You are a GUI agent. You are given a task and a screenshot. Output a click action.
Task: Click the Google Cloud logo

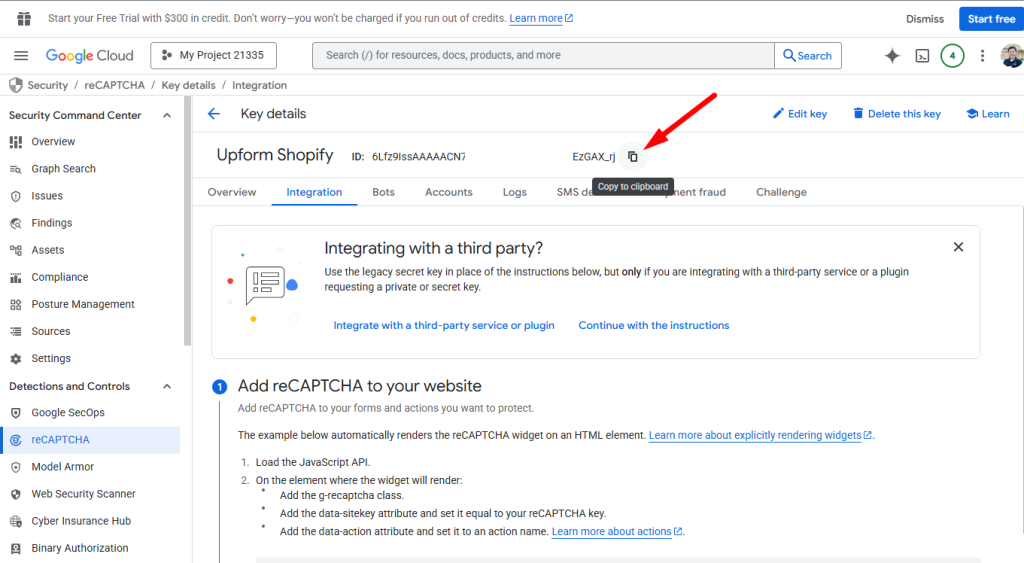tap(89, 56)
